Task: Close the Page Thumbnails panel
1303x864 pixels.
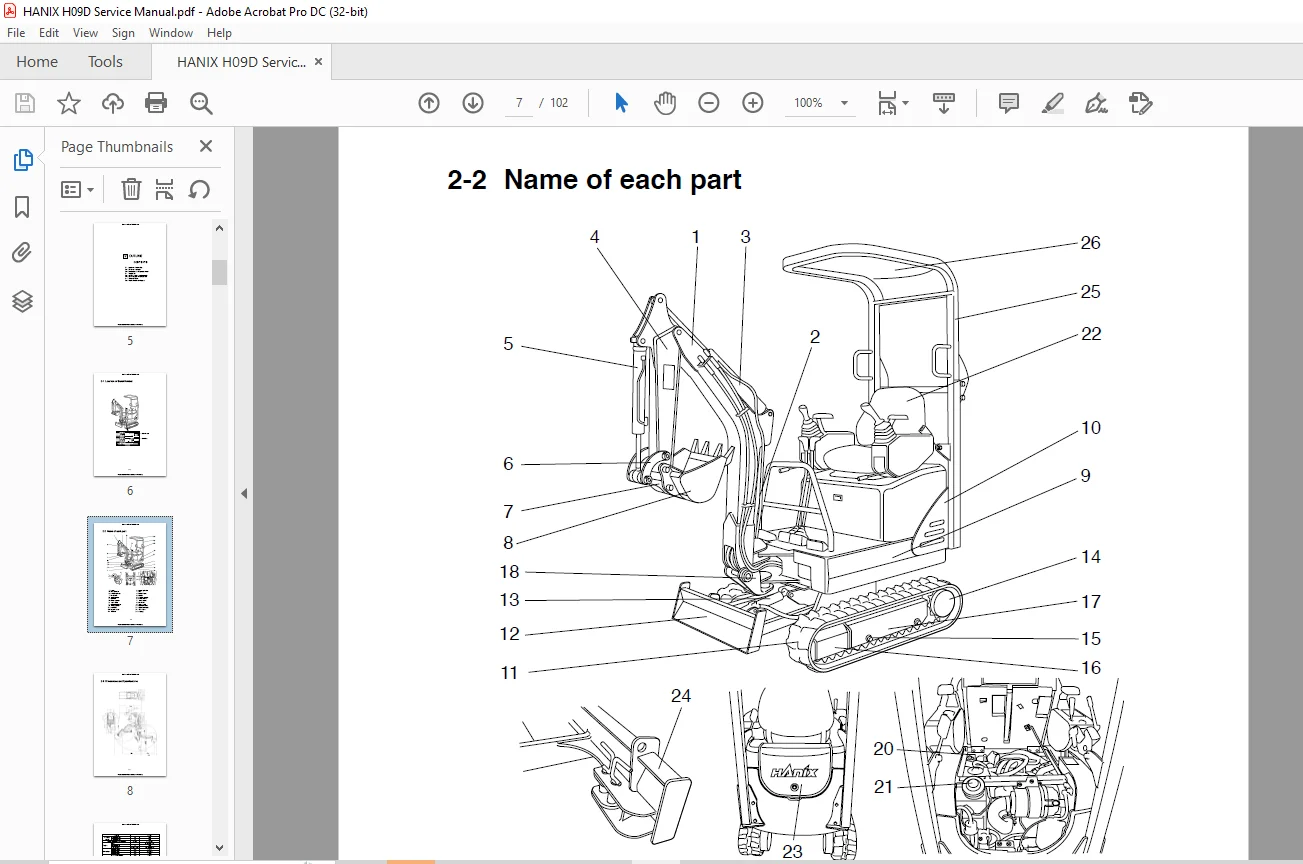Action: click(206, 146)
